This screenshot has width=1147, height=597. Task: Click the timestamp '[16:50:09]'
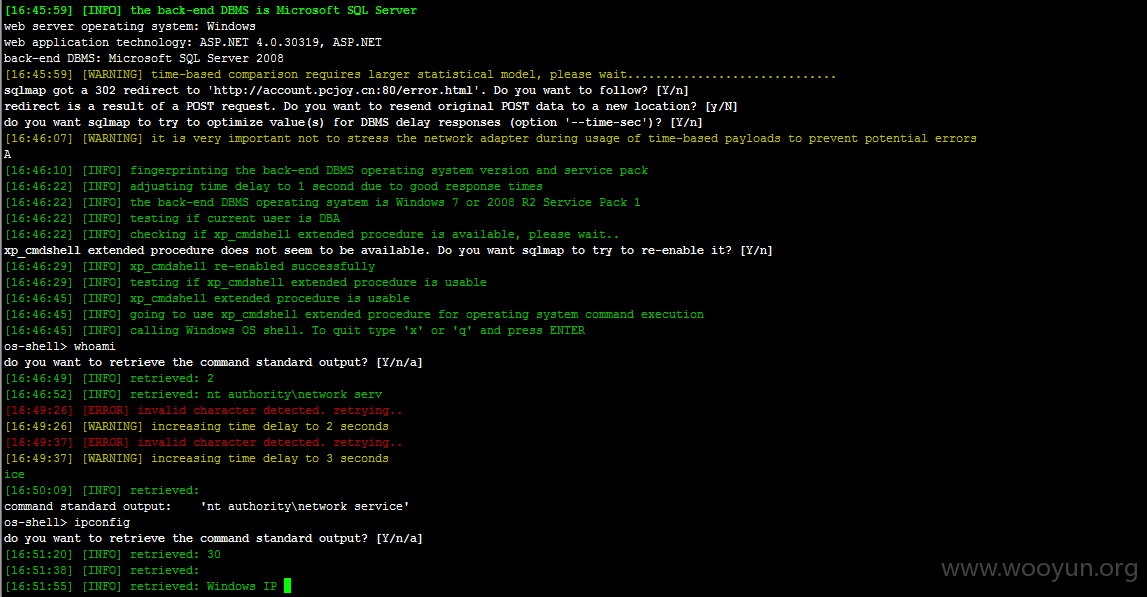pyautogui.click(x=39, y=491)
